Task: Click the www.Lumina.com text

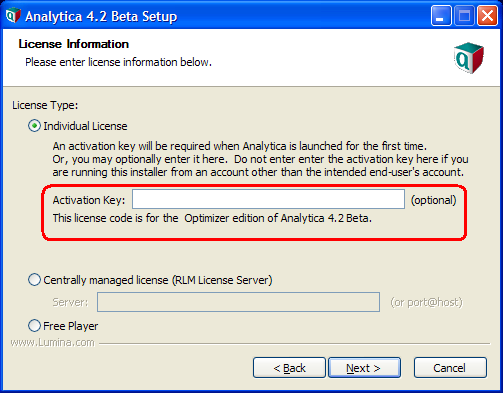Action: tap(53, 342)
